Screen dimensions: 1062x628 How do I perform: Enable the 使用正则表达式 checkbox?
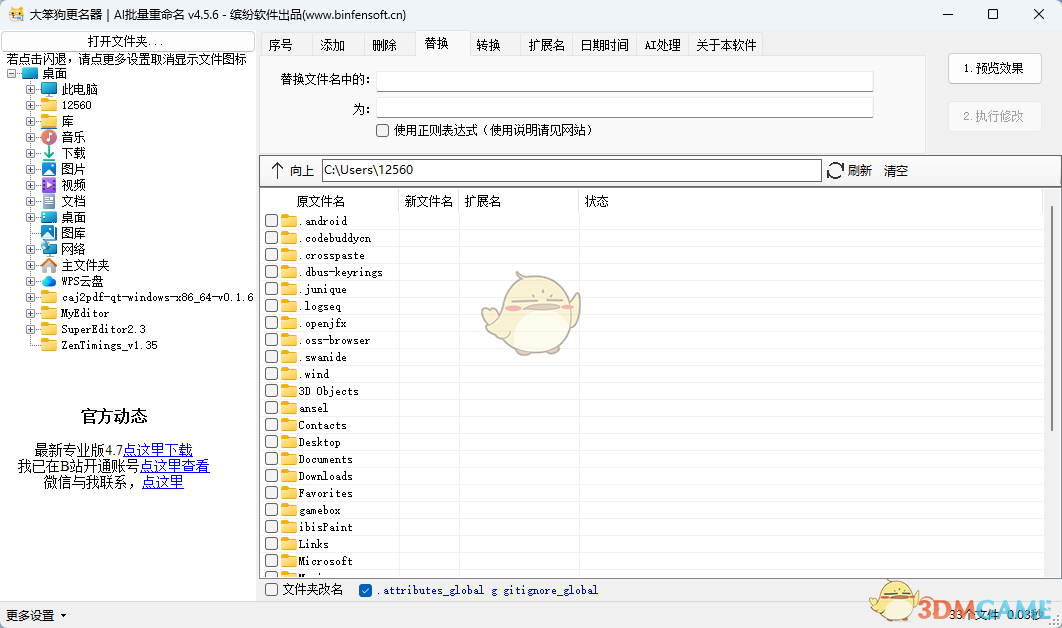point(382,130)
